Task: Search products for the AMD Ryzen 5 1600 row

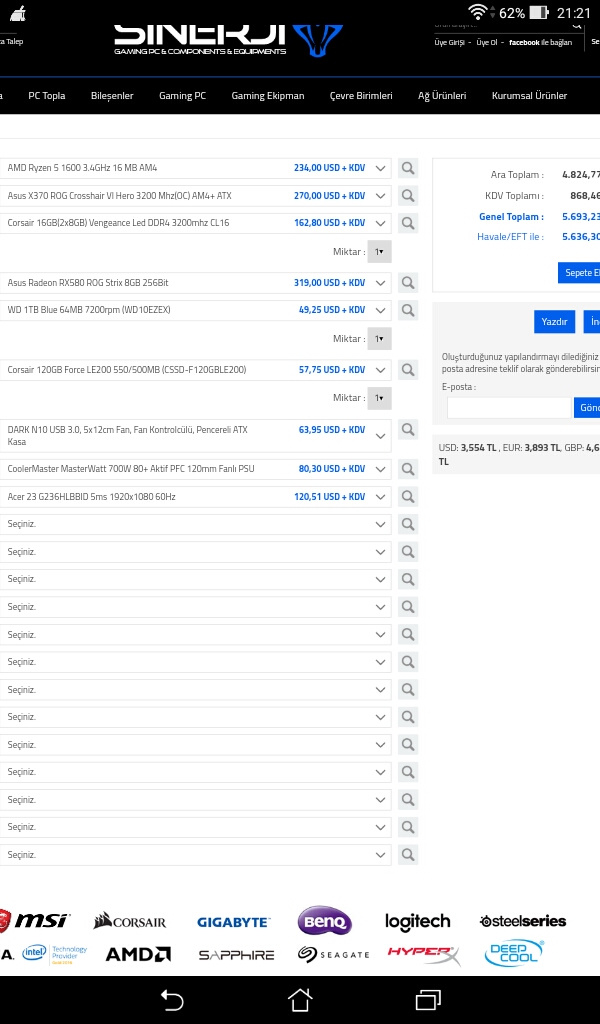Action: [x=408, y=168]
